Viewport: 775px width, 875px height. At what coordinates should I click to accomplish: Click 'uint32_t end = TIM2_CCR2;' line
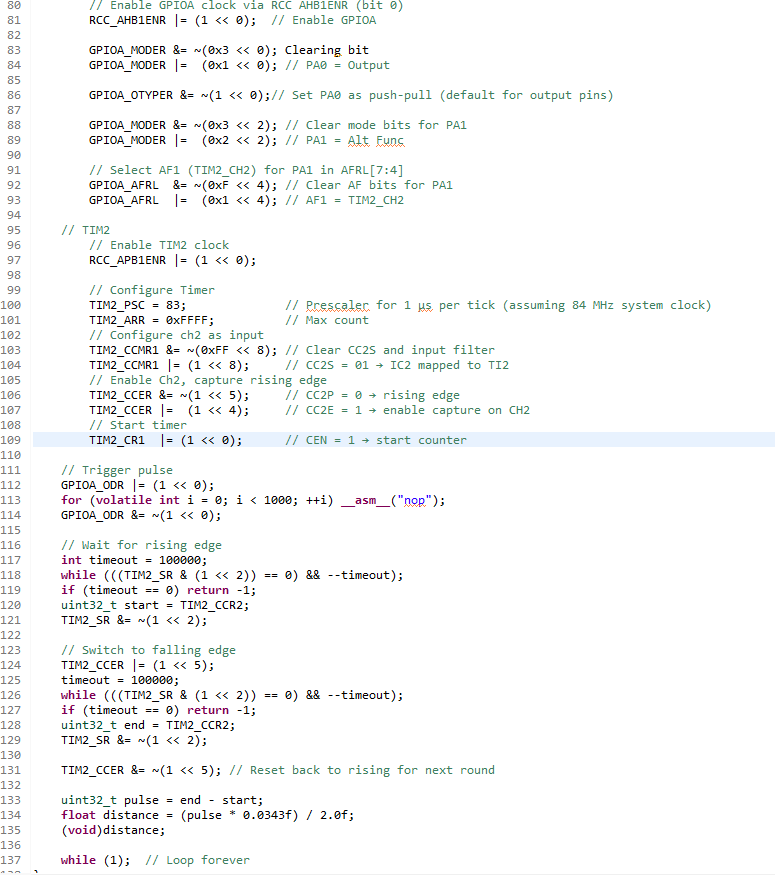(x=148, y=725)
